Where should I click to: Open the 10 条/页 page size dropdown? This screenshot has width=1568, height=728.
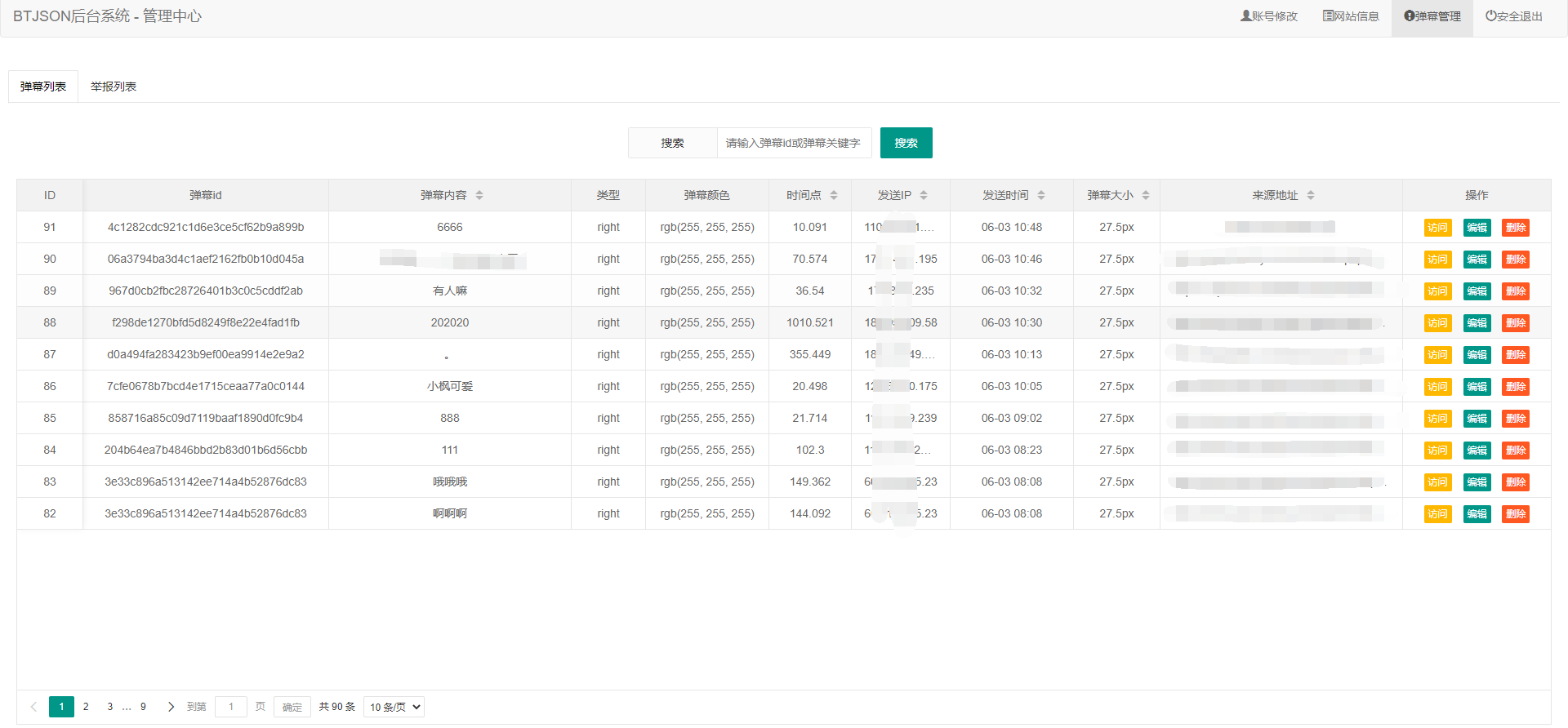click(394, 707)
